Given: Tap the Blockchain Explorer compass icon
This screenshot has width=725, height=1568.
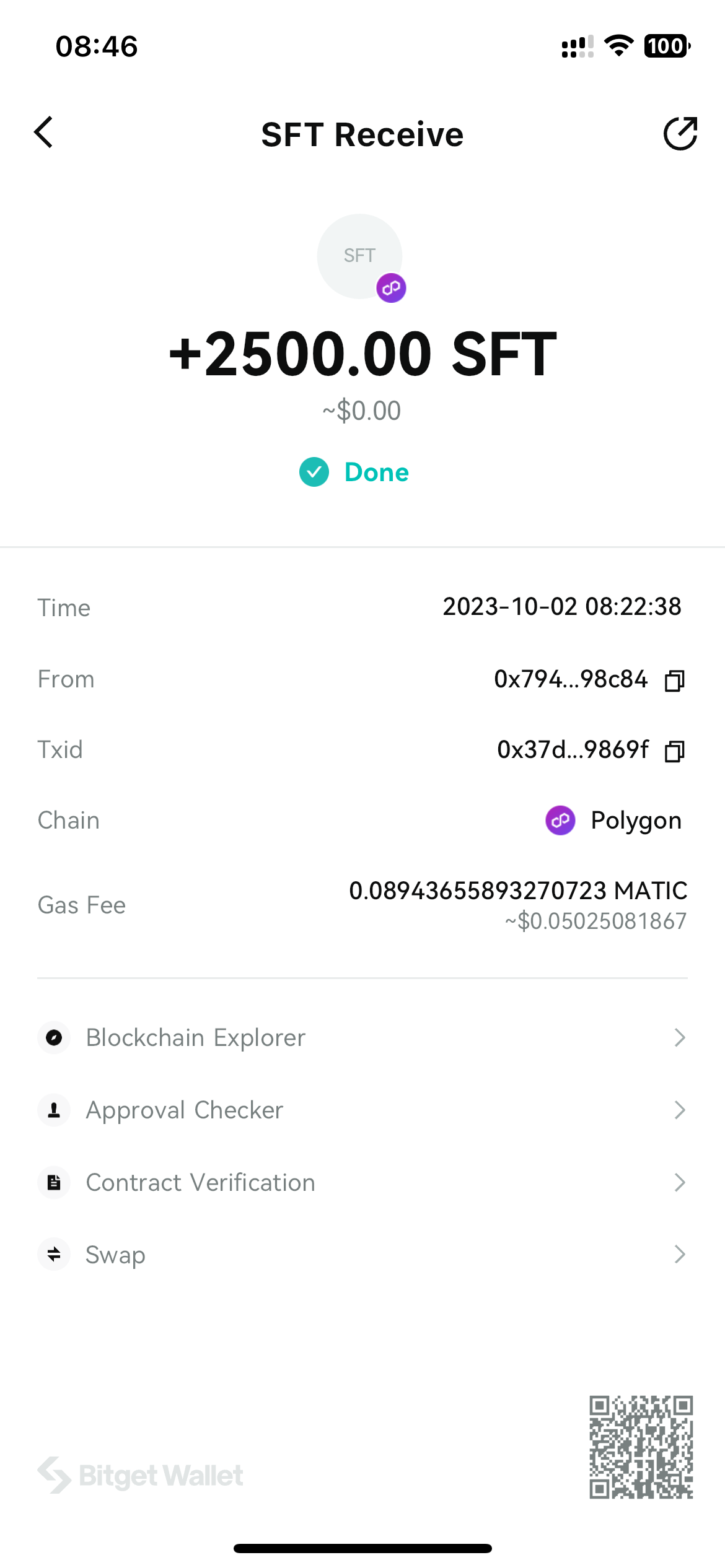Looking at the screenshot, I should (54, 1037).
